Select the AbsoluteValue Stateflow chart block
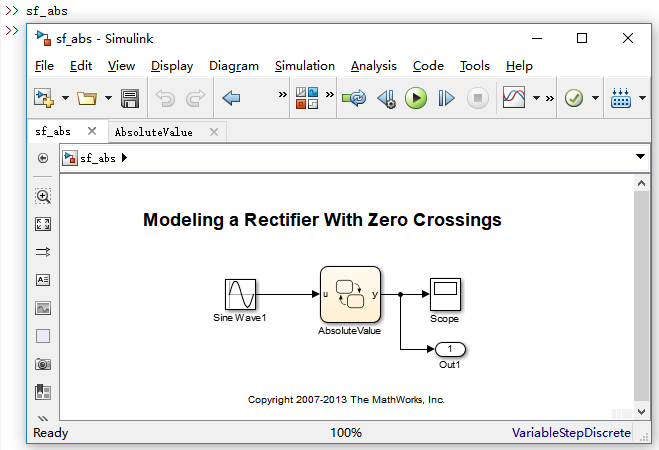The image size is (659, 450). click(351, 295)
